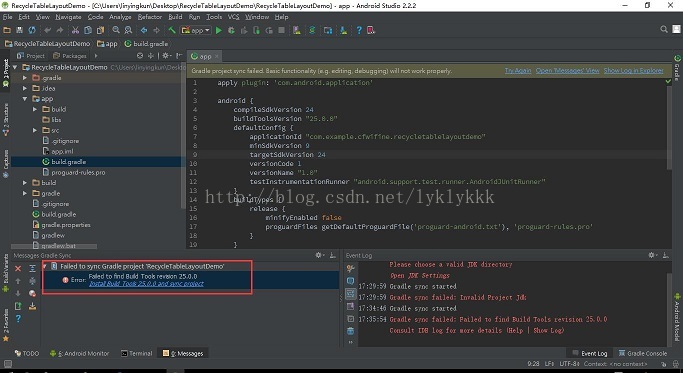This screenshot has height=373, width=683.
Task: Toggle soft wraps icon in Event Log
Action: [x=350, y=294]
